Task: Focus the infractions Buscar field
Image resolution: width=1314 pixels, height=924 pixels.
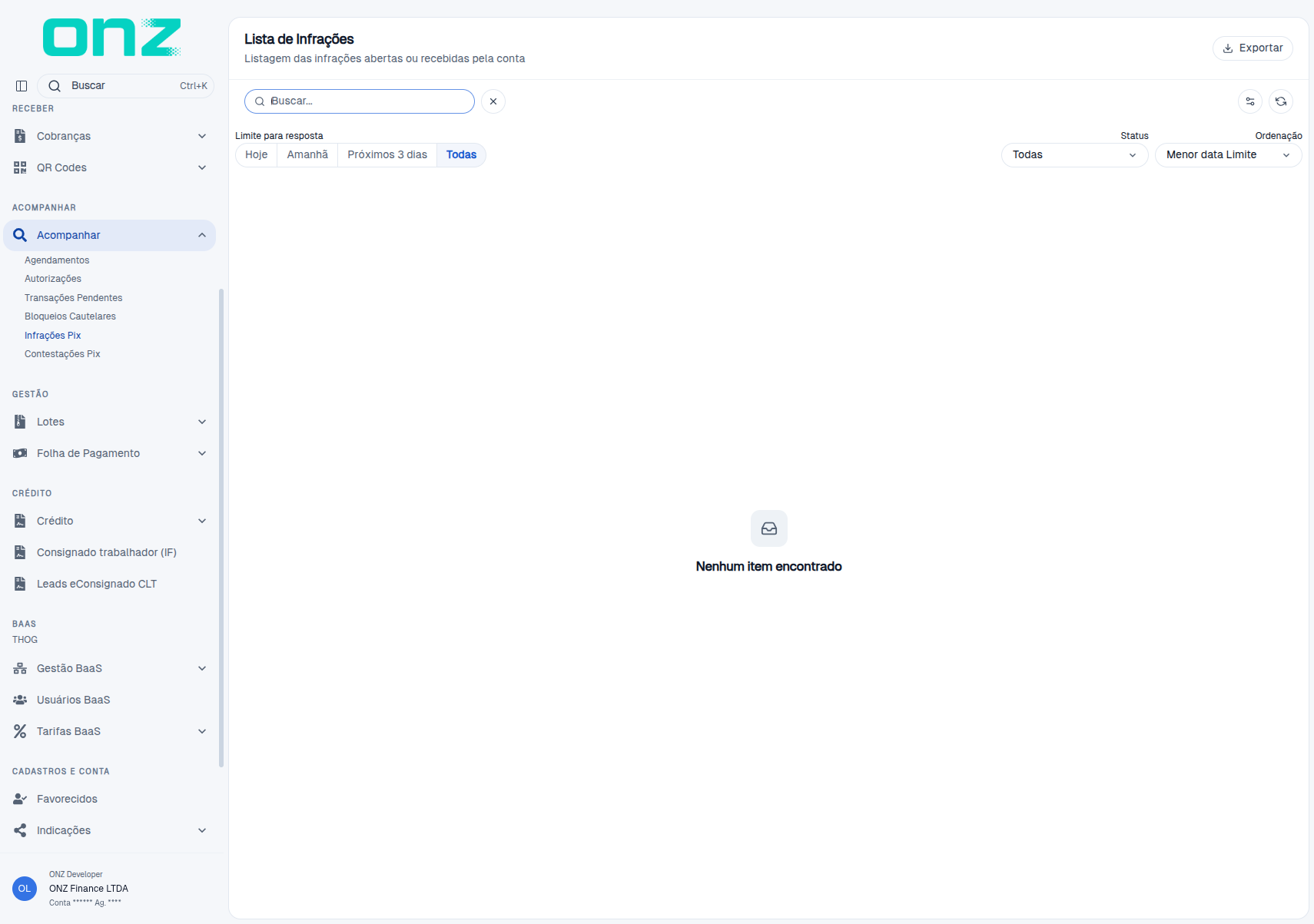Action: pos(360,101)
